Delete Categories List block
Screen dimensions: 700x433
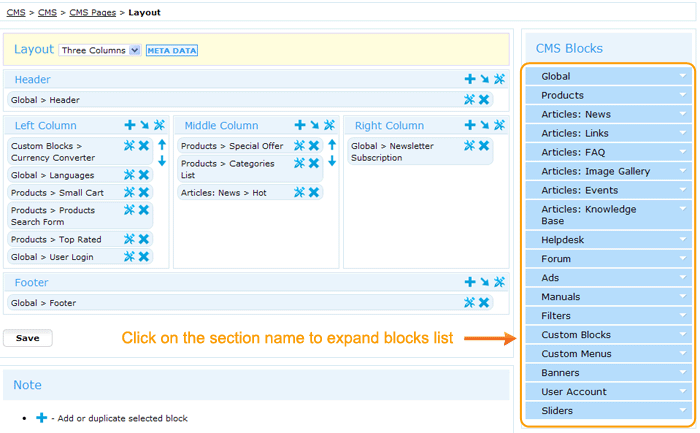tap(314, 163)
